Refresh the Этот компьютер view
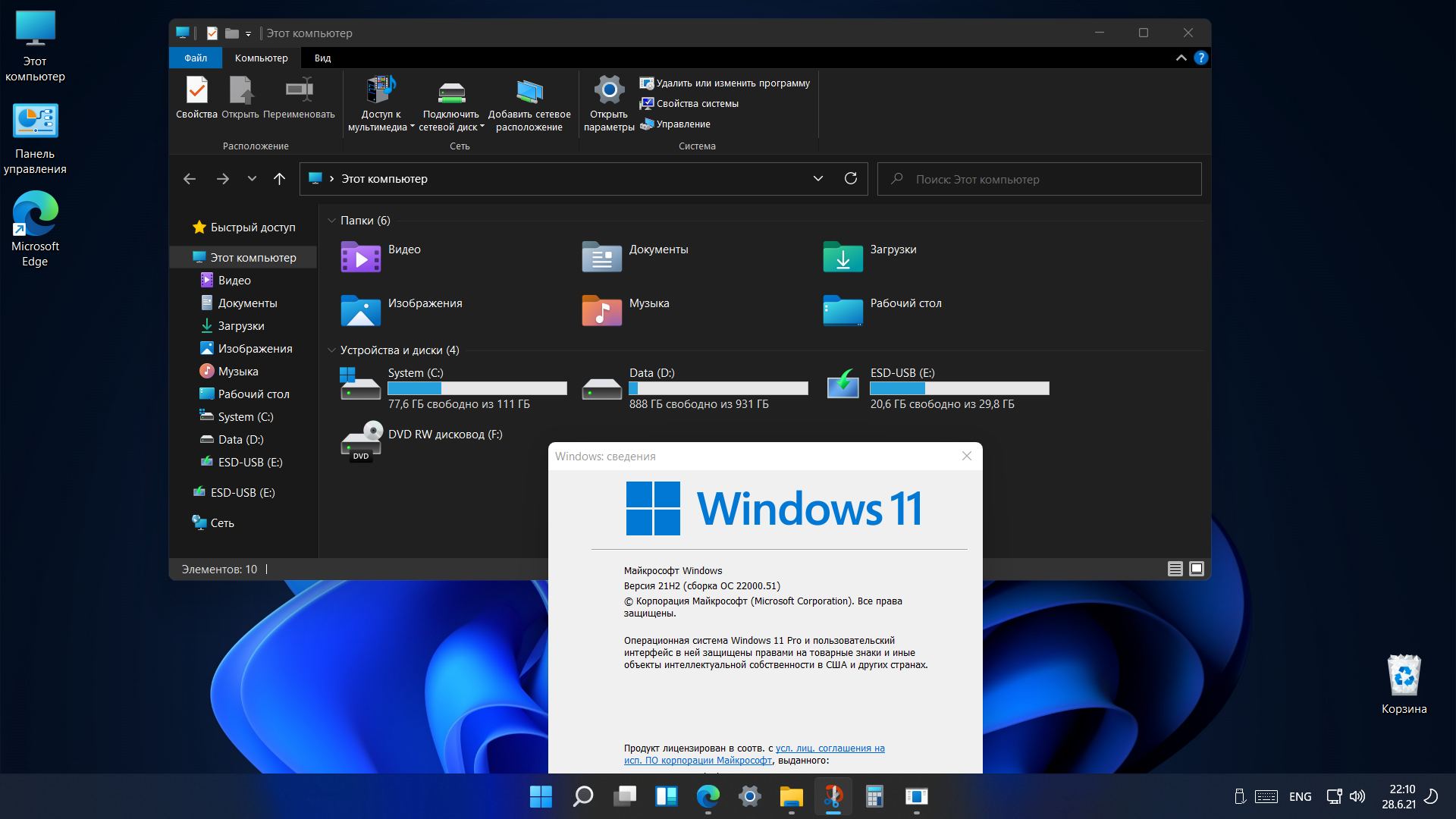 pyautogui.click(x=851, y=179)
